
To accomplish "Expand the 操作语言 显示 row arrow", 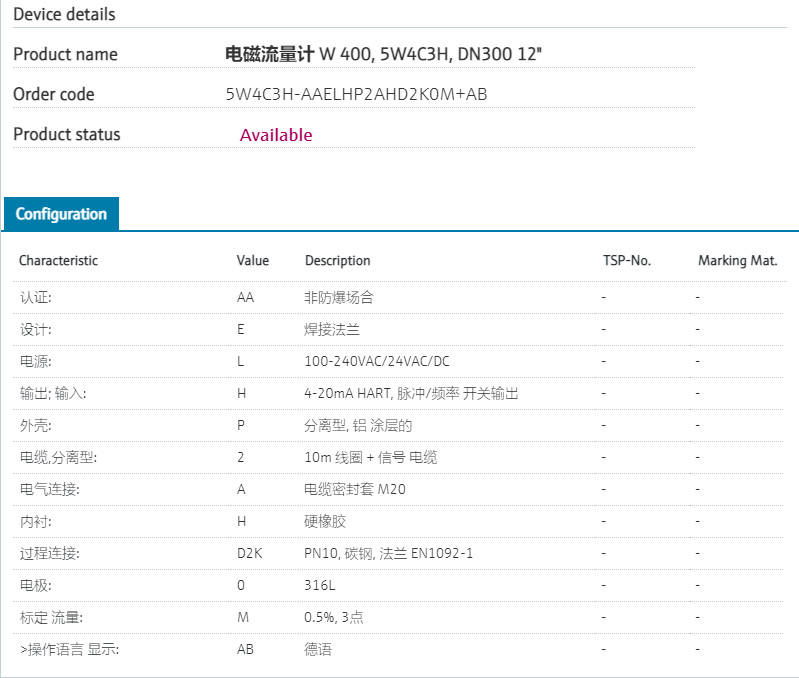I will pos(23,650).
